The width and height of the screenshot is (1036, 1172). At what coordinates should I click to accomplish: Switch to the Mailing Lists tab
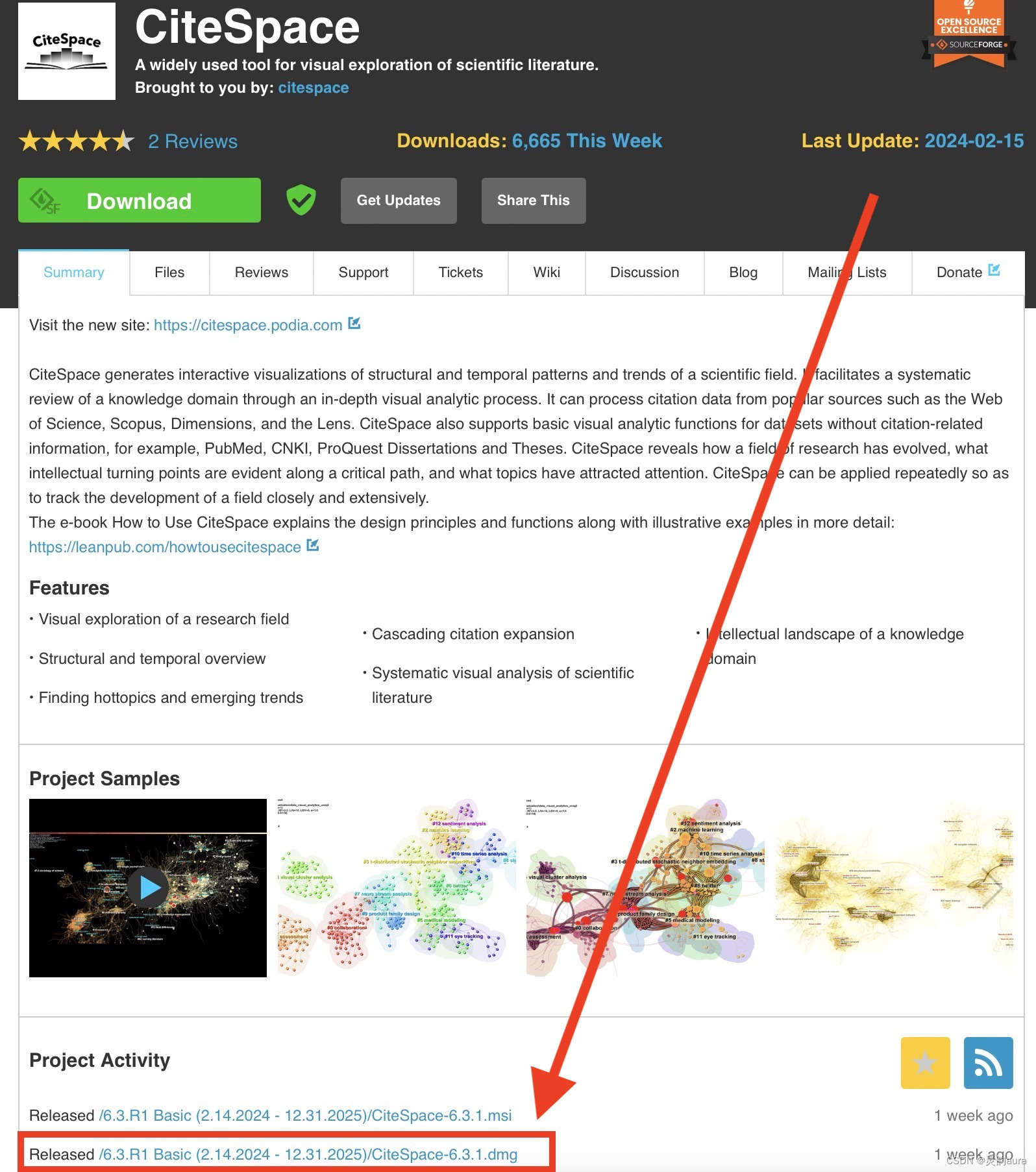tap(847, 273)
